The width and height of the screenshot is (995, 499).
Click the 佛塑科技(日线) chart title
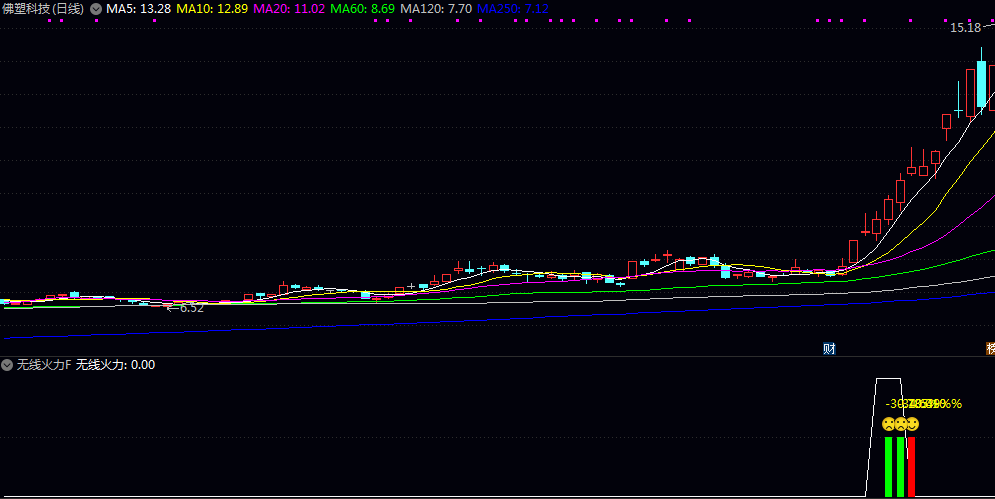[x=43, y=9]
